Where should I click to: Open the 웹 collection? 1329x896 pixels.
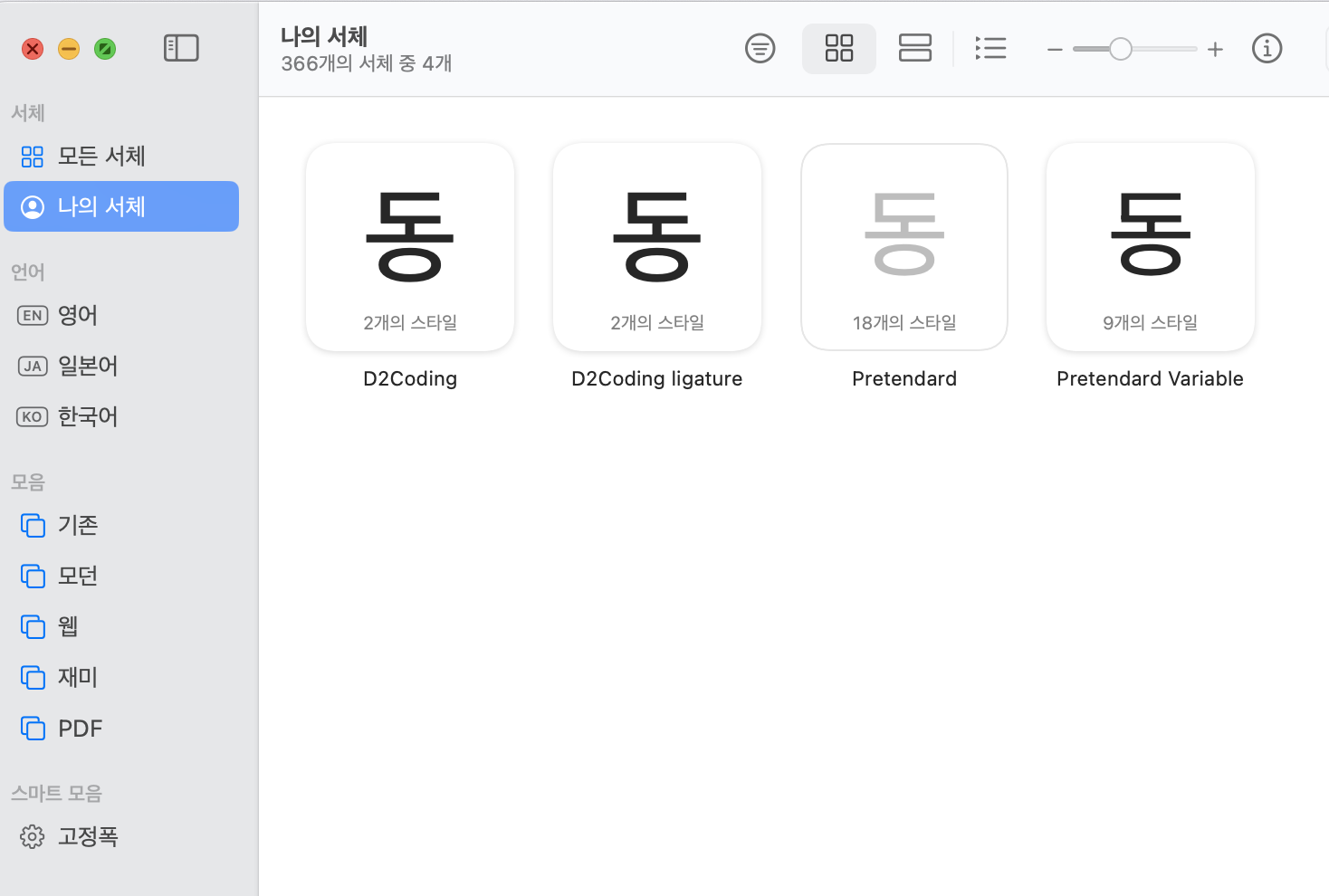tap(121, 626)
